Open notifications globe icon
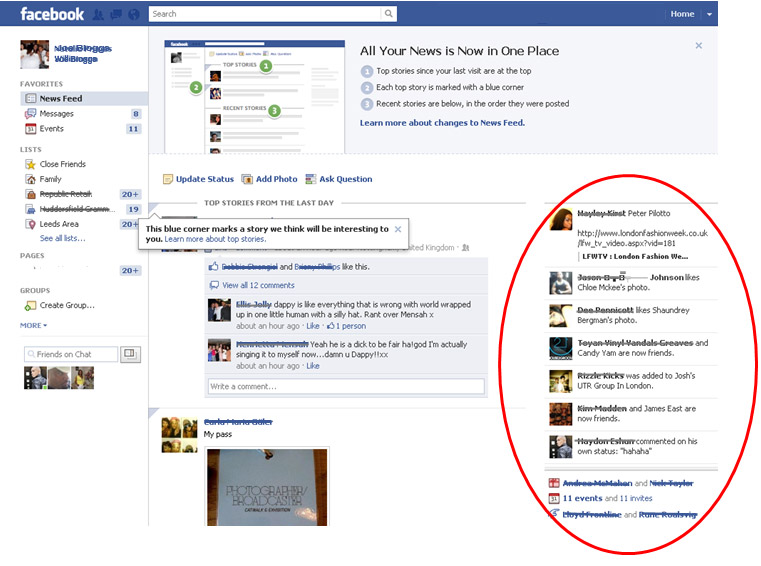 134,15
